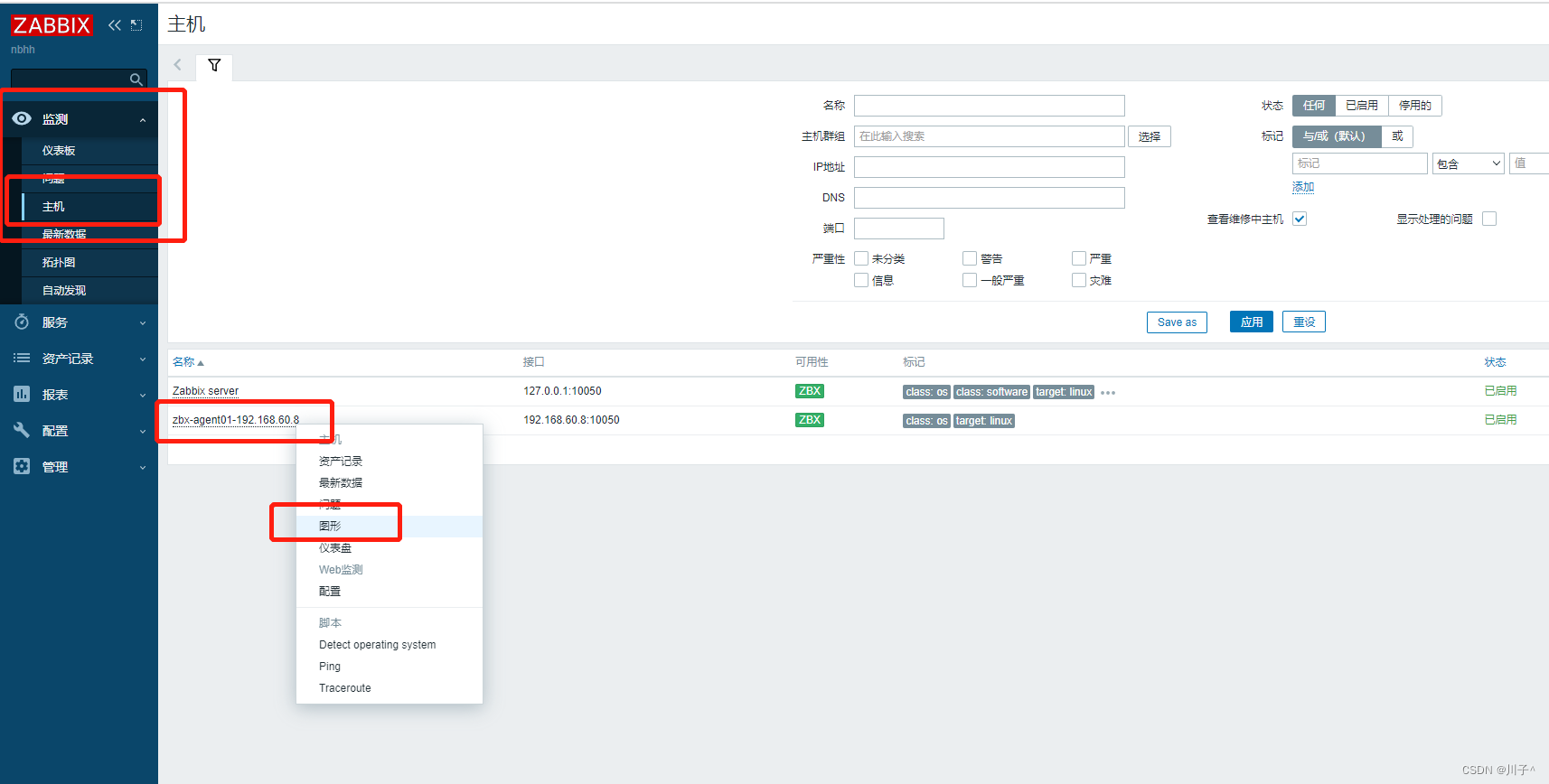Select 或 tag mode
This screenshot has width=1549, height=784.
pos(1397,136)
